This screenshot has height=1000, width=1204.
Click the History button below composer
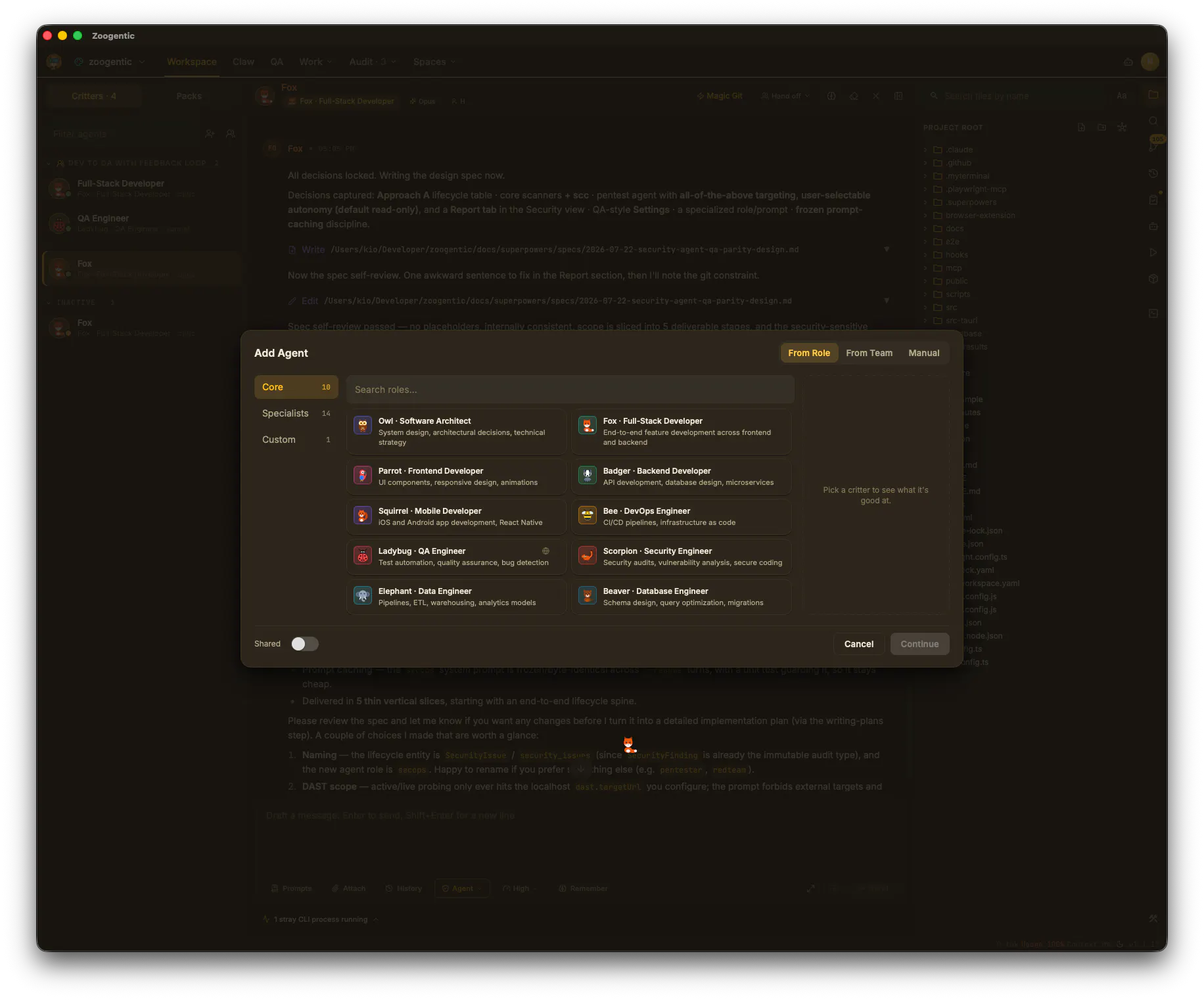point(404,888)
